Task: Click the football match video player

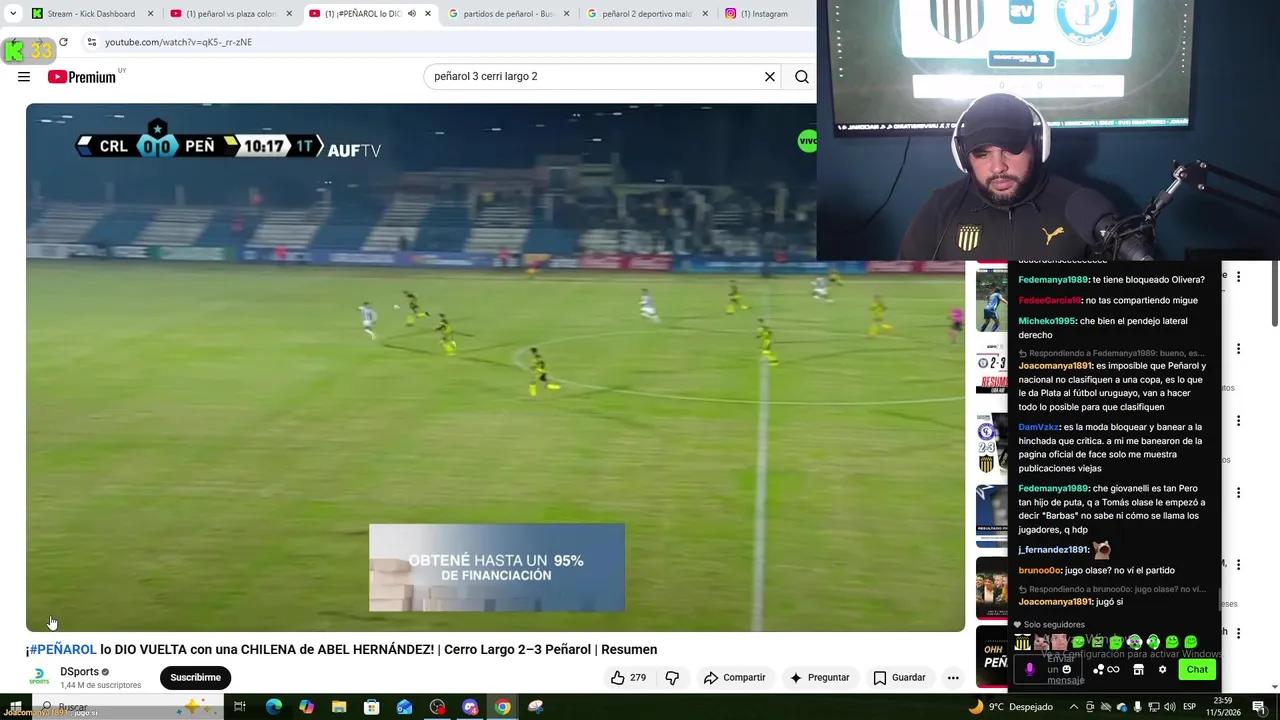Action: 495,367
